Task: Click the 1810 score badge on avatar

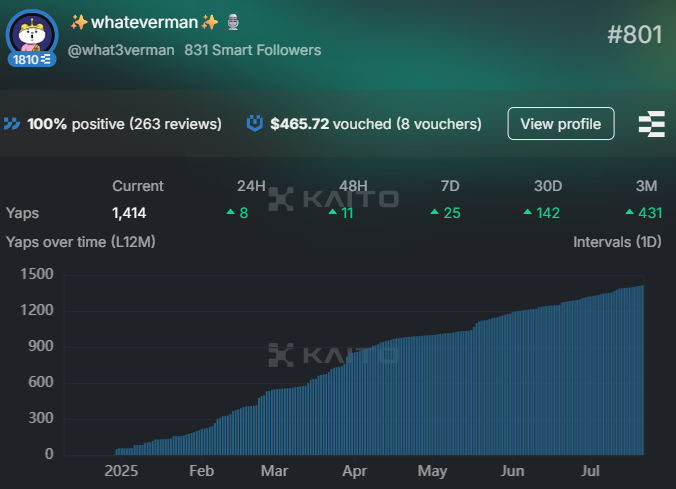Action: tap(32, 60)
